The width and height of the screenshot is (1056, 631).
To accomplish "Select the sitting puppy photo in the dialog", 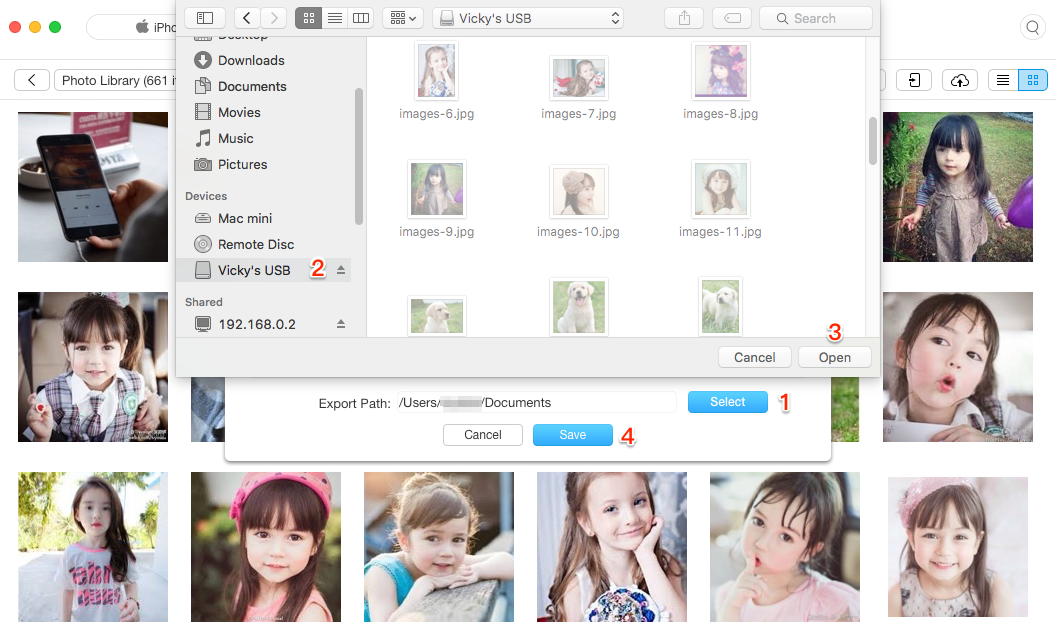I will click(x=579, y=307).
